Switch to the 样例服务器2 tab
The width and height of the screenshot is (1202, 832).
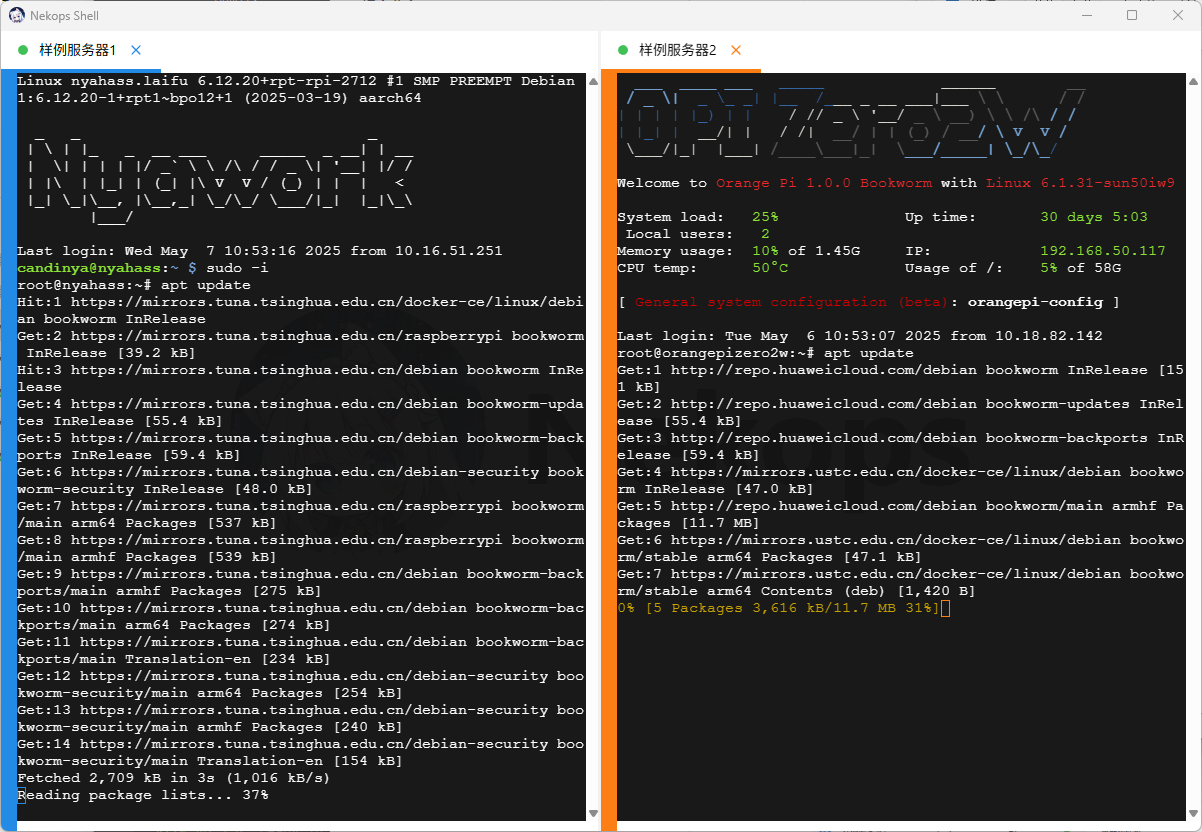677,50
